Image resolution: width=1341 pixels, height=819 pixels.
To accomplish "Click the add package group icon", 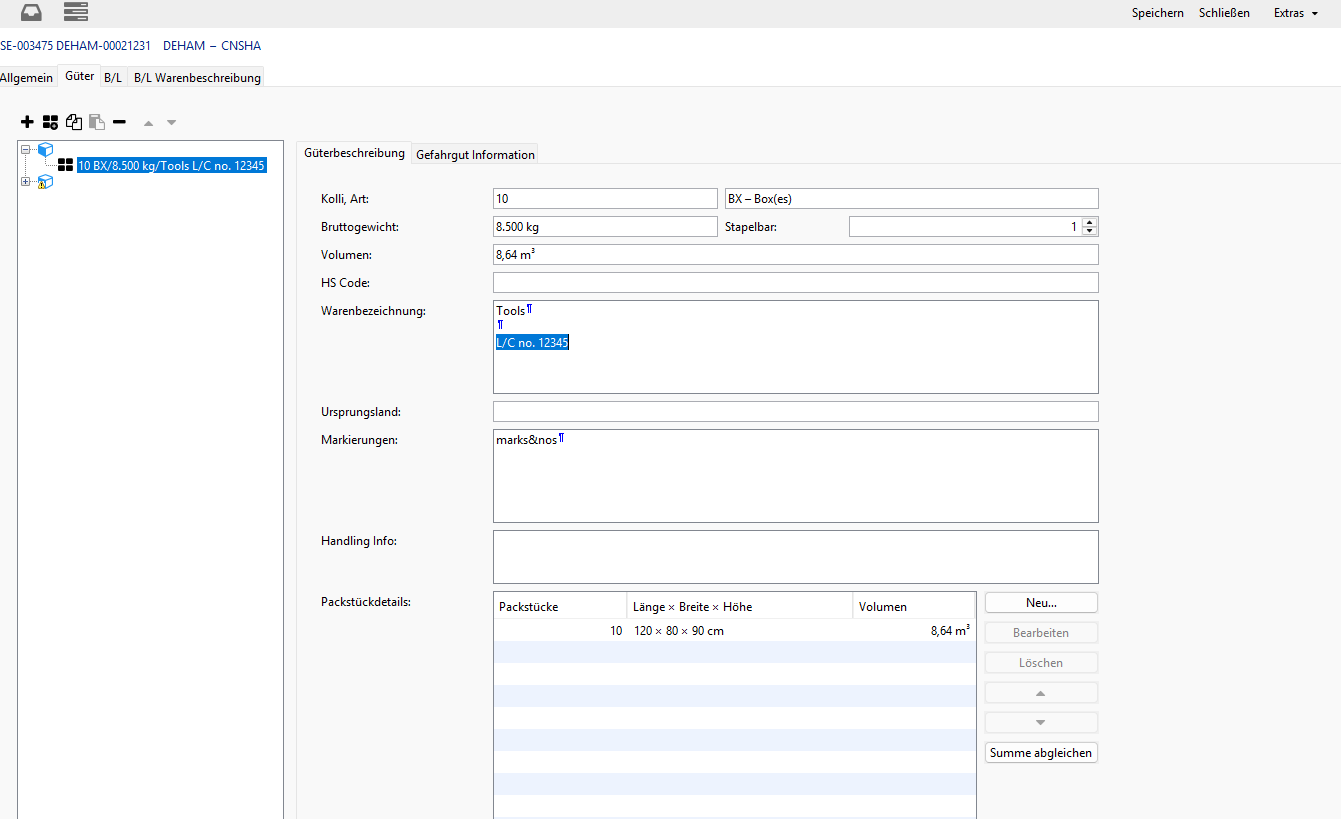I will click(x=50, y=122).
